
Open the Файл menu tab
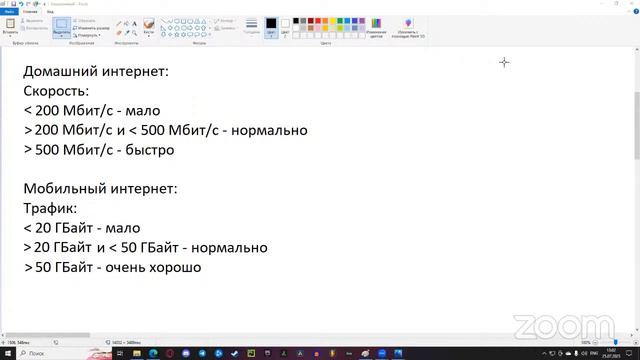pyautogui.click(x=9, y=11)
